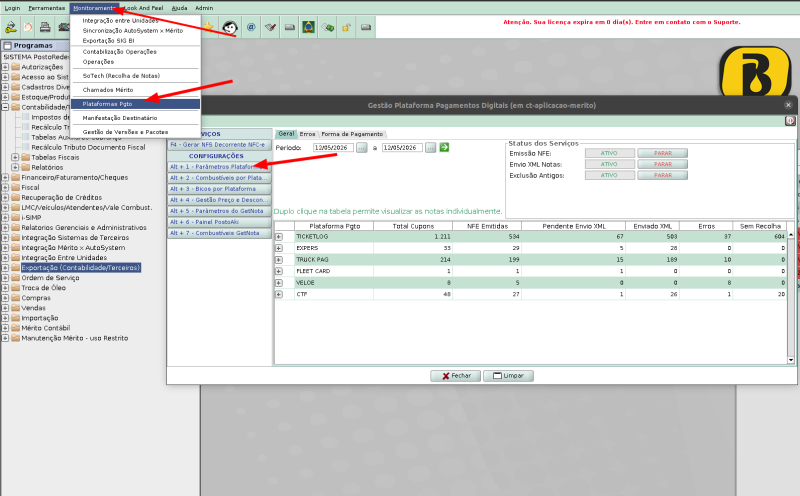Click the Fechar button
Image resolution: width=800 pixels, height=496 pixels.
[x=456, y=376]
